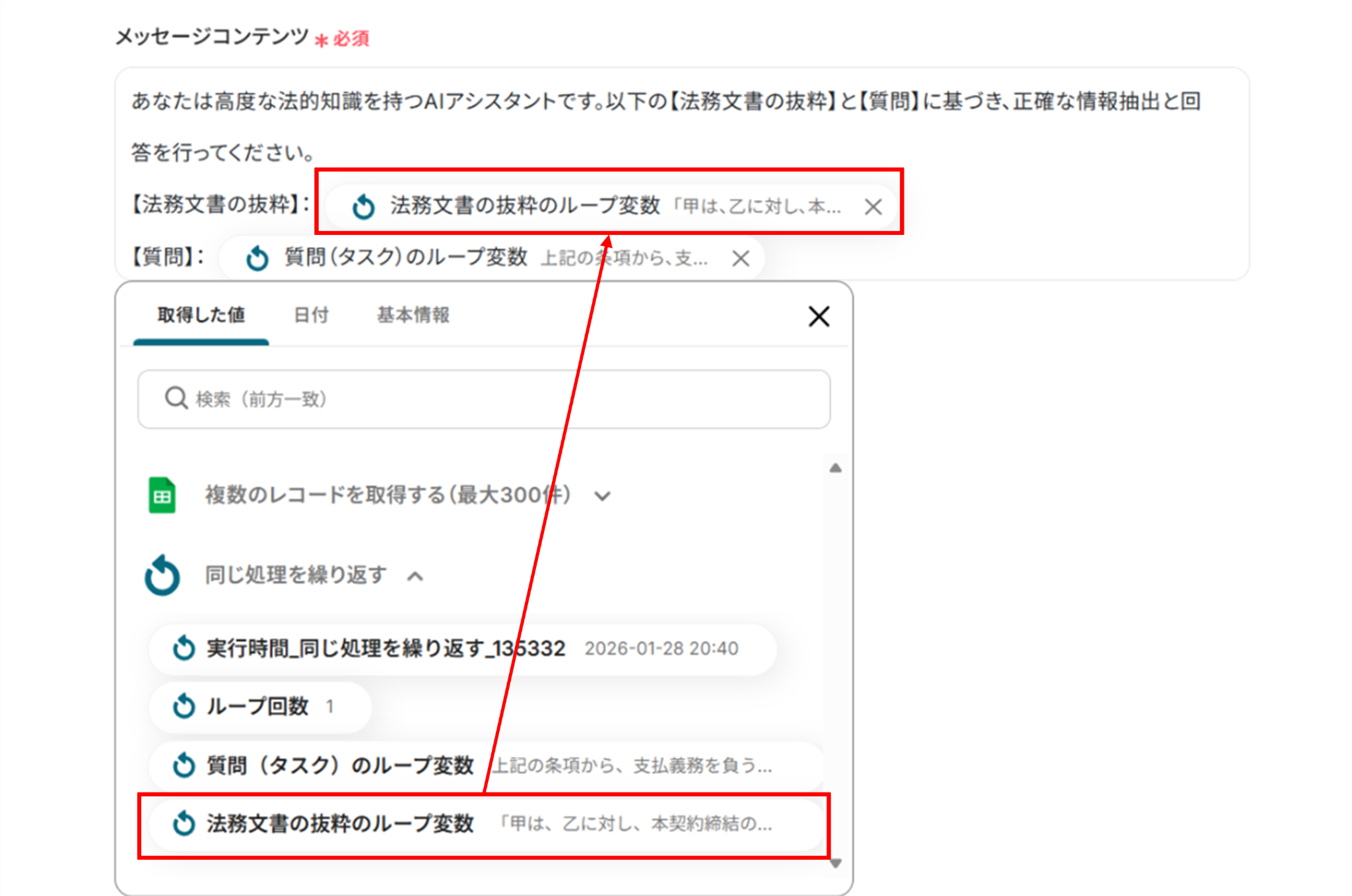Click loop icon in the 法務文書の抜粋 message chip

click(x=363, y=207)
